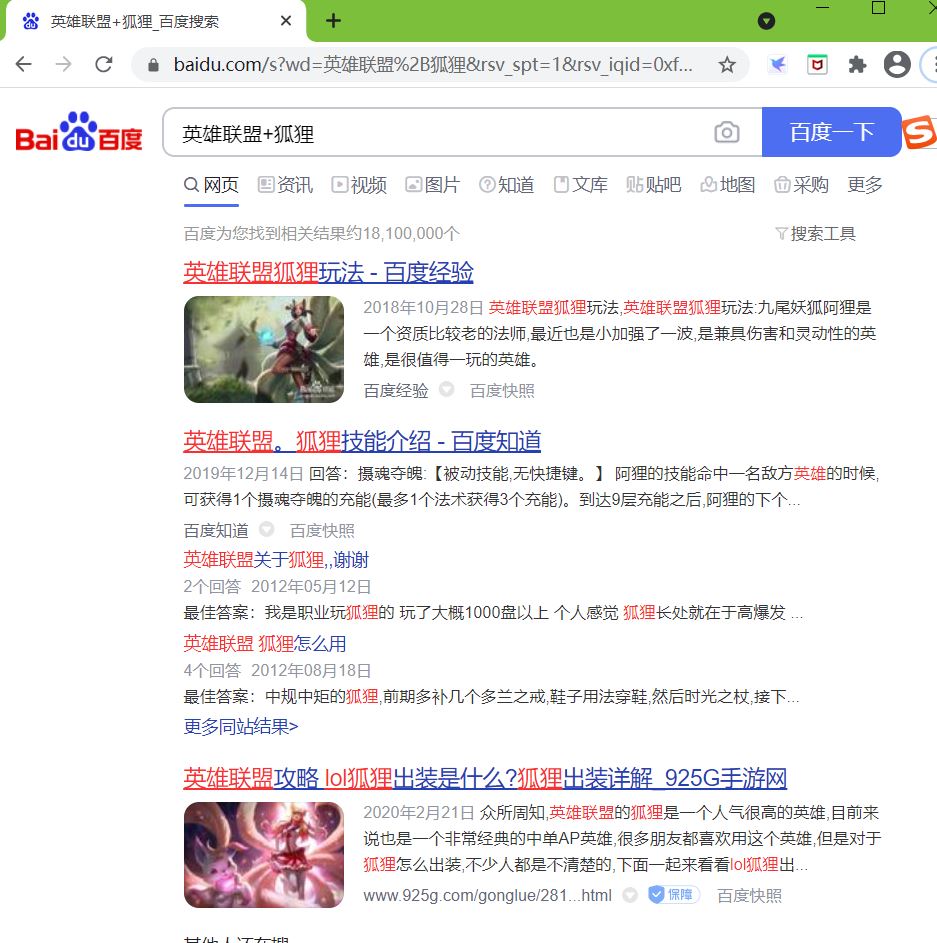Open 英雄联盟。狐狸技能介绍 - 百度知道 result
Image resolution: width=937 pixels, height=943 pixels.
pyautogui.click(x=362, y=441)
